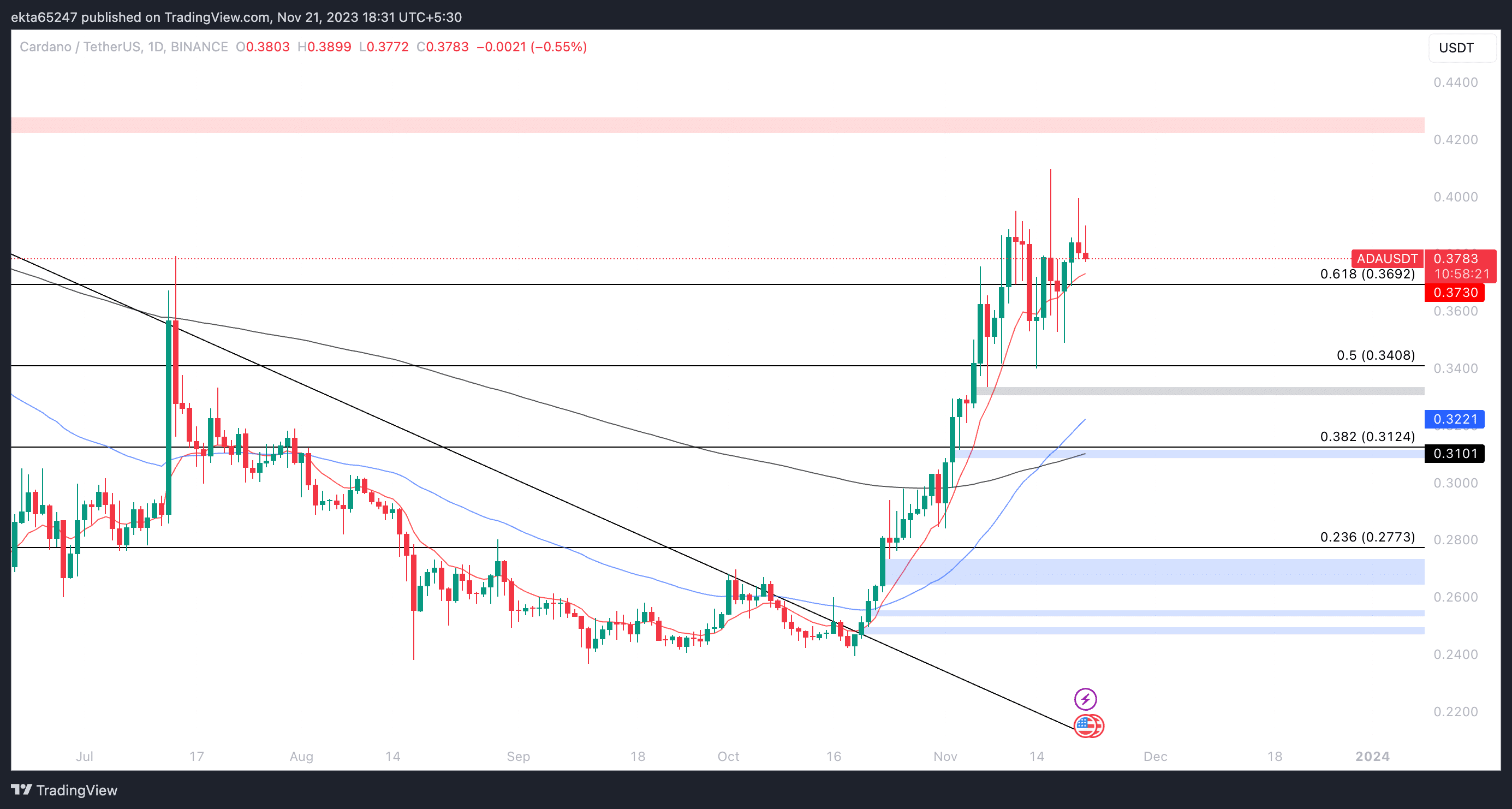This screenshot has width=1512, height=809.
Task: Click the blue 0.3221 price label
Action: tap(1455, 419)
